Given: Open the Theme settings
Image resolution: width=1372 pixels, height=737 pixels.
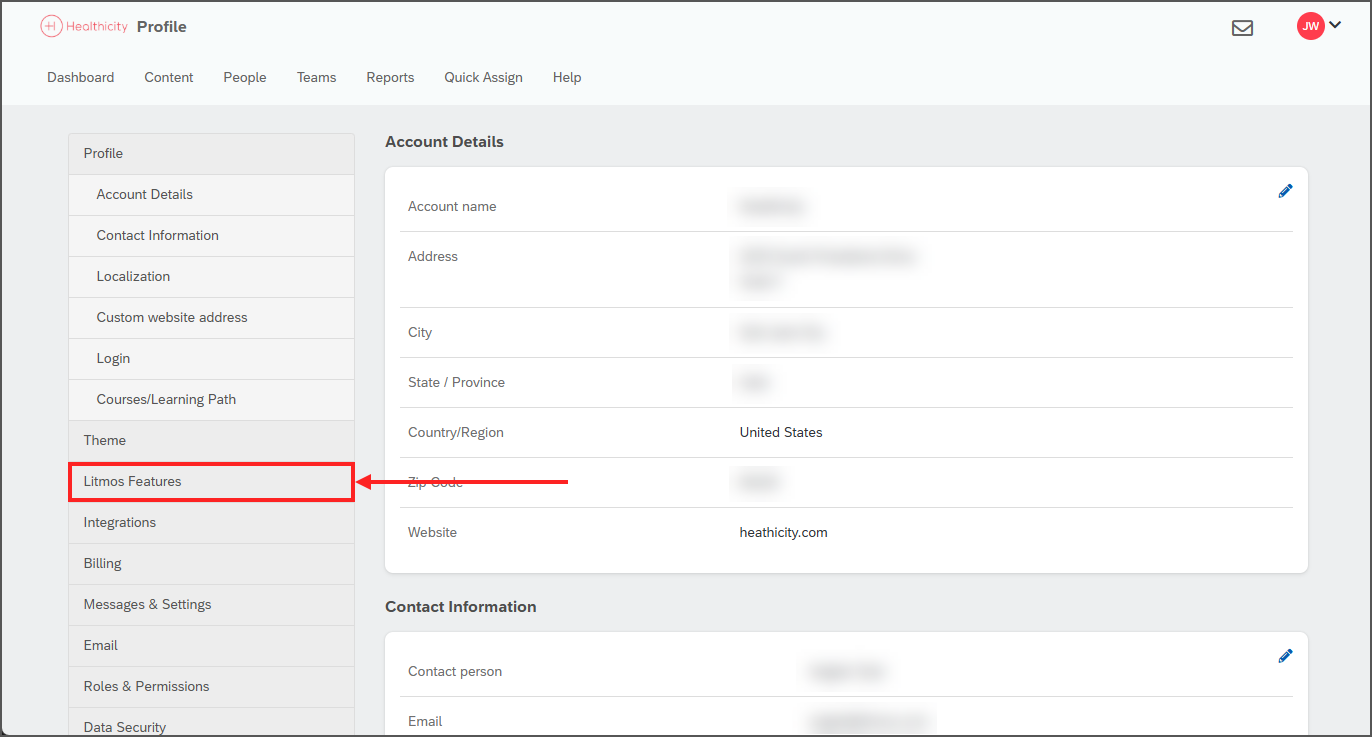Looking at the screenshot, I should (104, 440).
